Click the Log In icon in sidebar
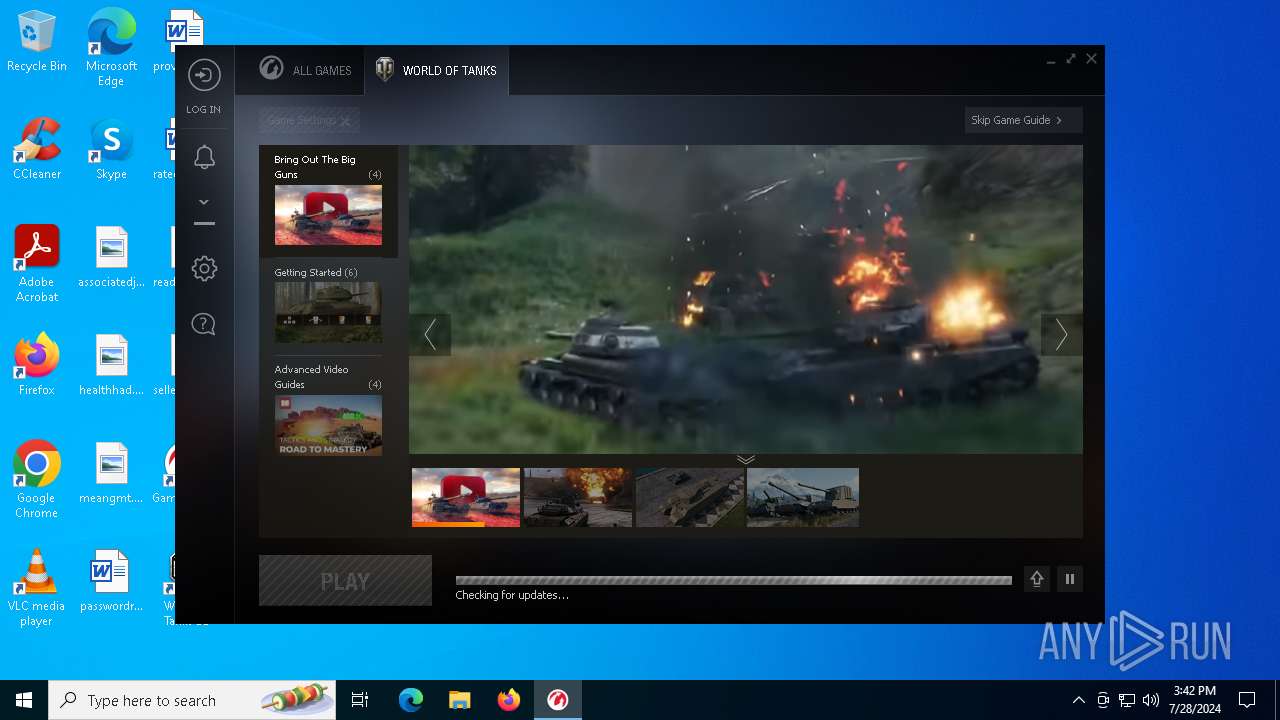The image size is (1280, 720). tap(204, 76)
